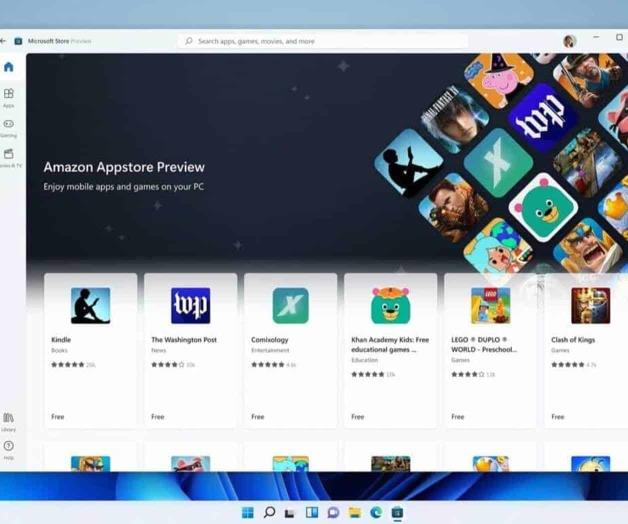Open the Chat app on taskbar
This screenshot has width=628, height=524.
click(x=333, y=512)
